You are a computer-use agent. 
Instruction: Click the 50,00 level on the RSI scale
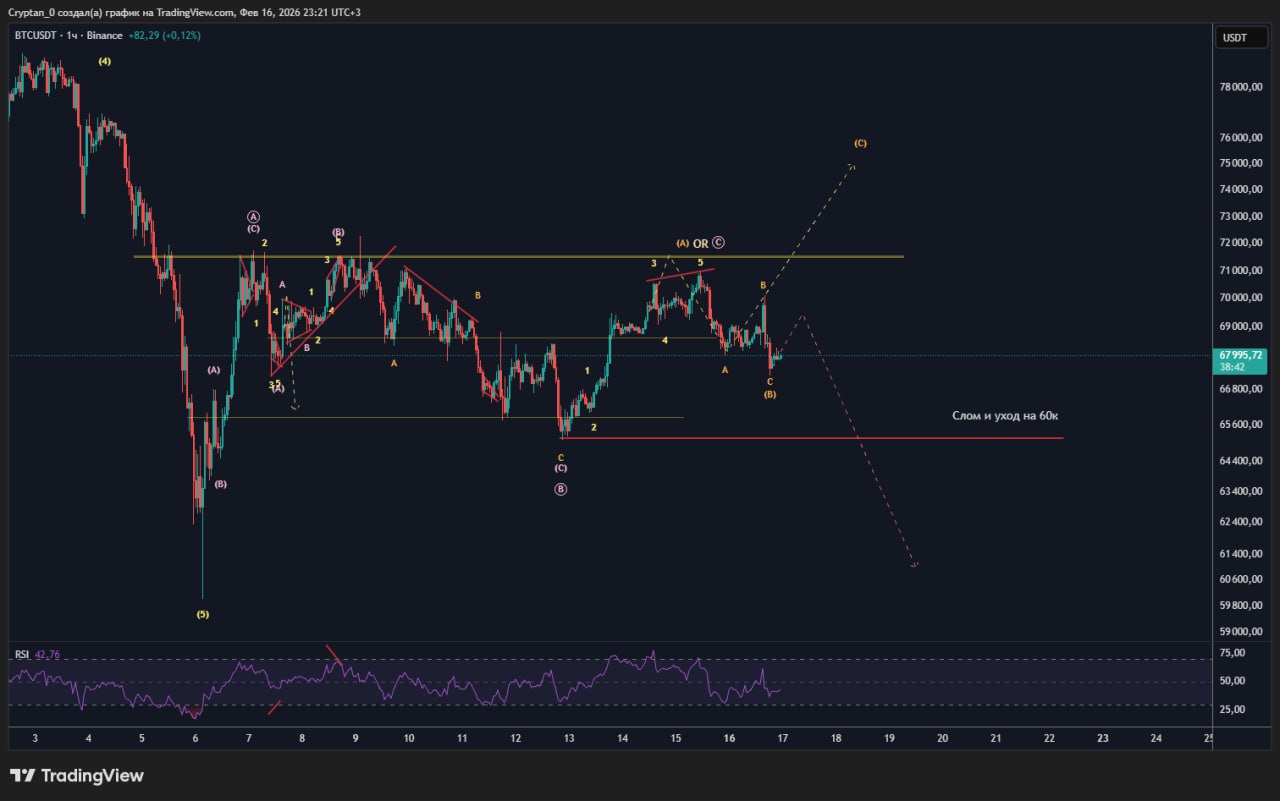(1232, 681)
